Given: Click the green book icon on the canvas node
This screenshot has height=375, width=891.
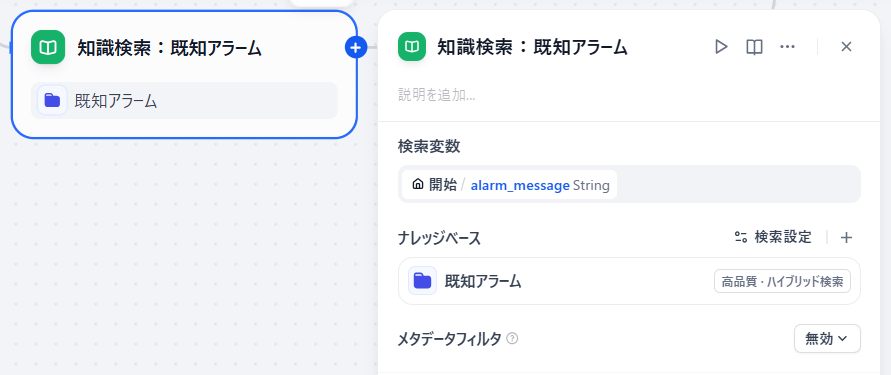Looking at the screenshot, I should 48,47.
